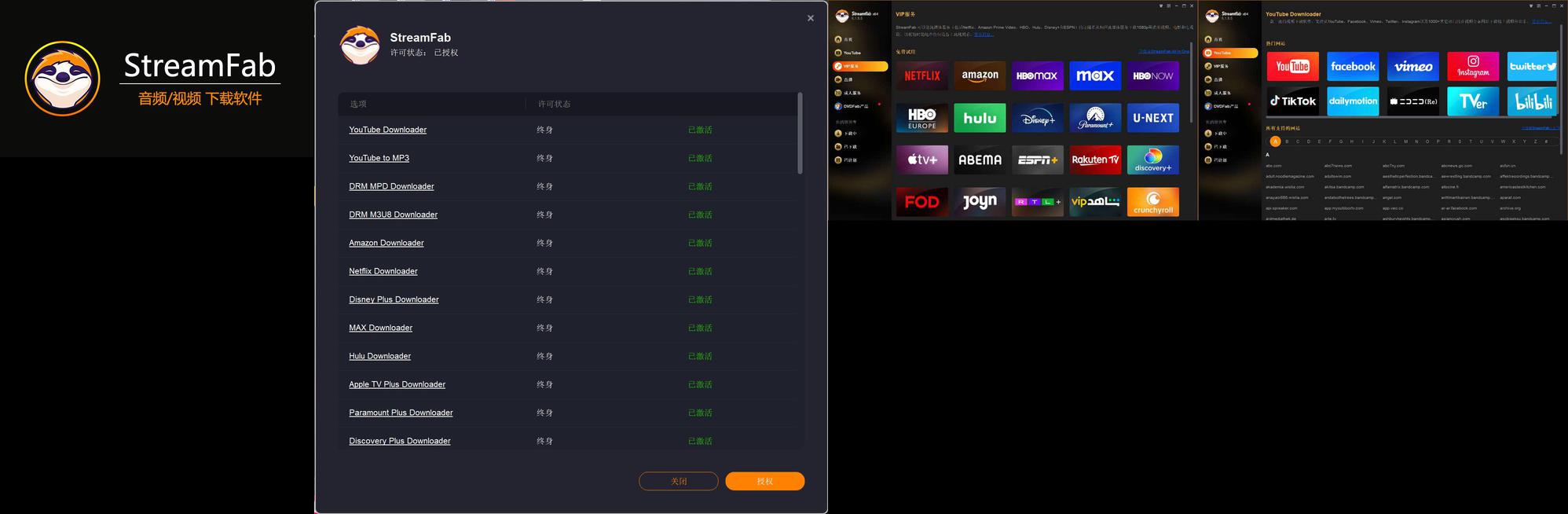Open the TikTok site tile
This screenshot has width=1568, height=514.
pyautogui.click(x=1292, y=101)
